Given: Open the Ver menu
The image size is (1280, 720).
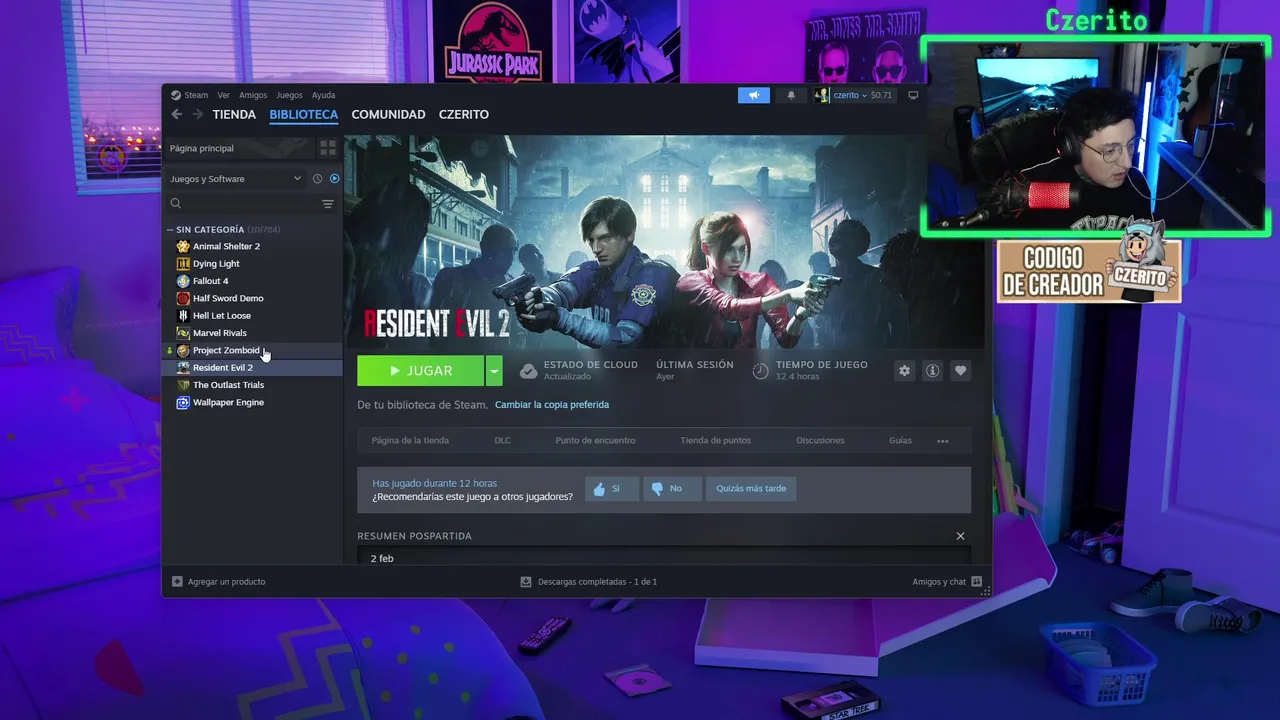Looking at the screenshot, I should point(224,95).
